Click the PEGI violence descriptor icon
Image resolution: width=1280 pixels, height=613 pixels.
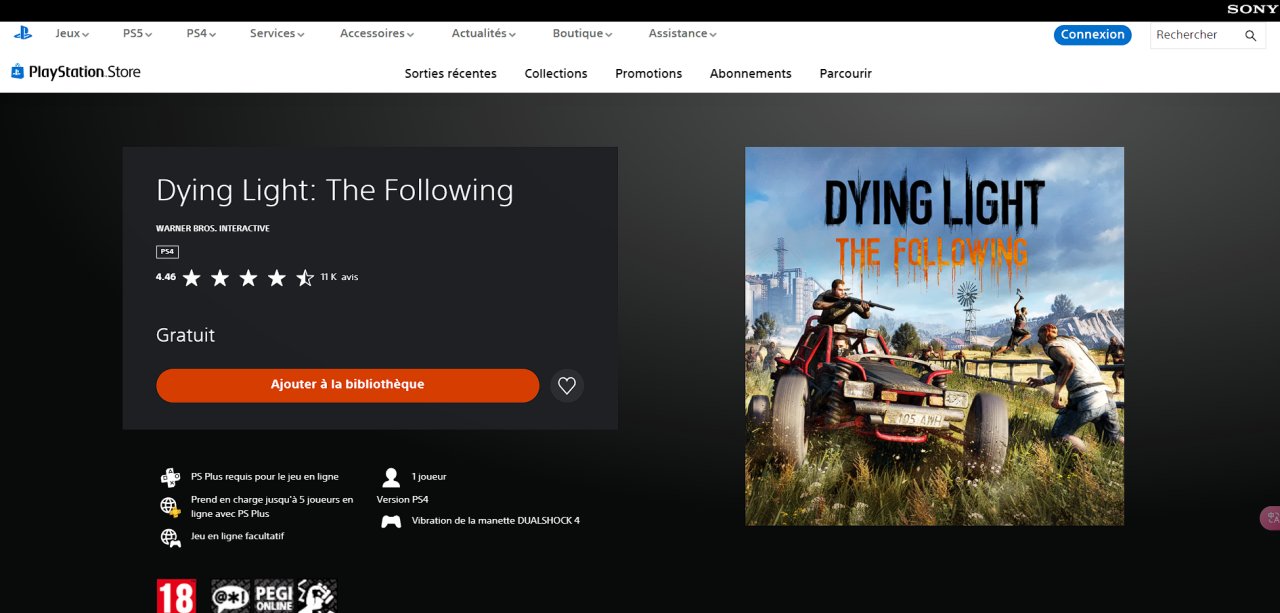[317, 596]
